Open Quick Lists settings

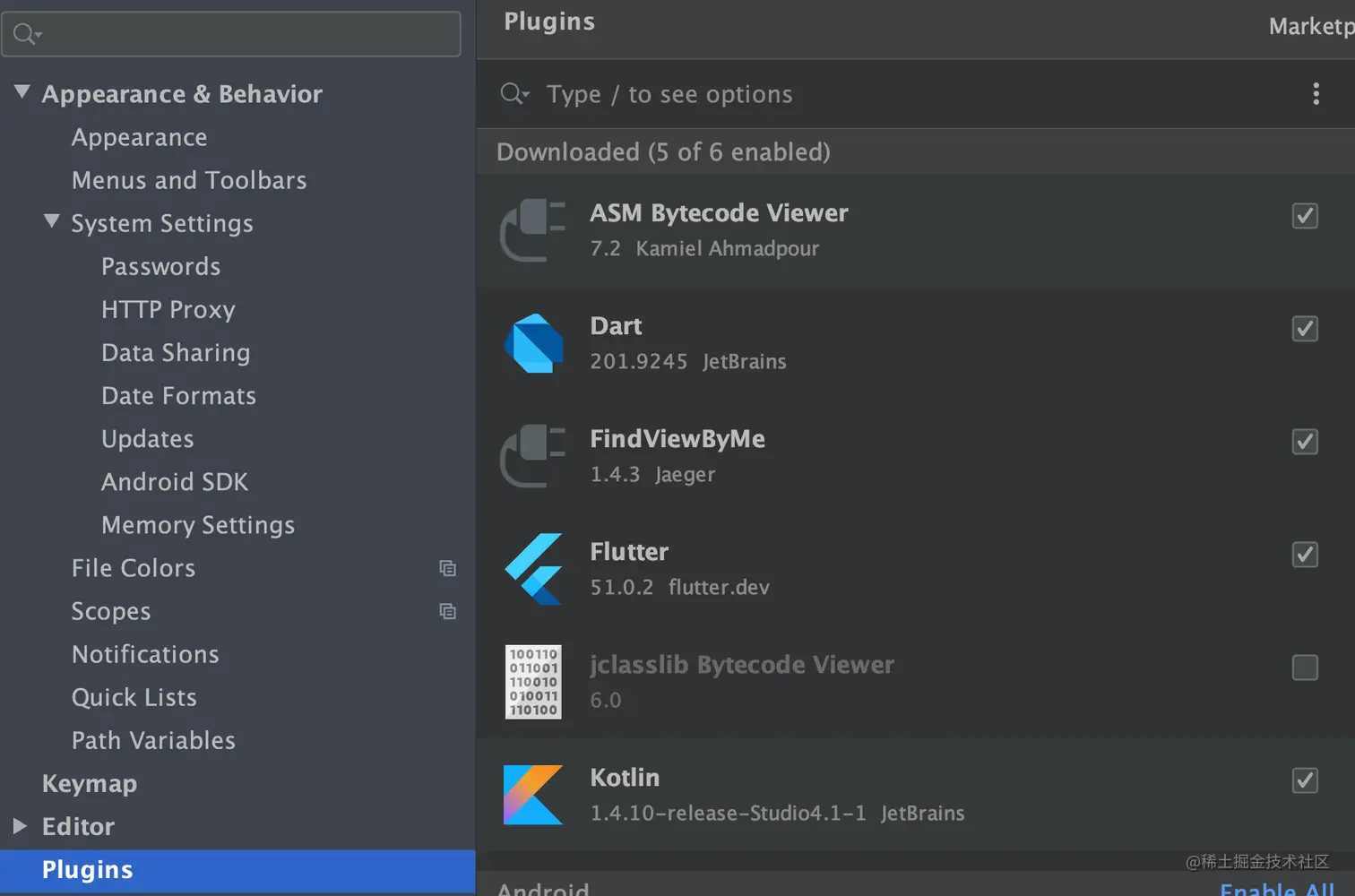[134, 696]
